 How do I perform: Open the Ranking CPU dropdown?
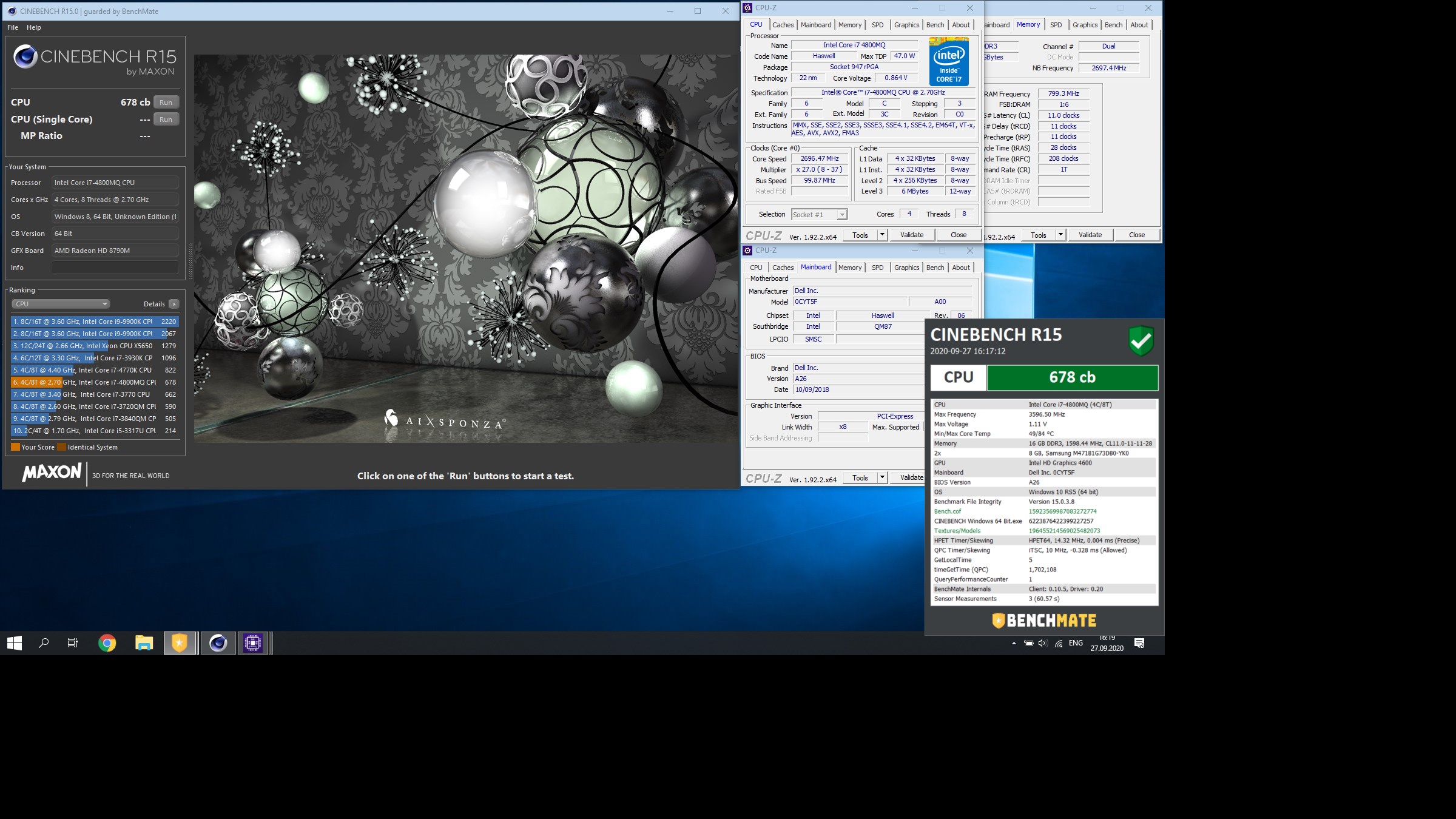tap(61, 304)
